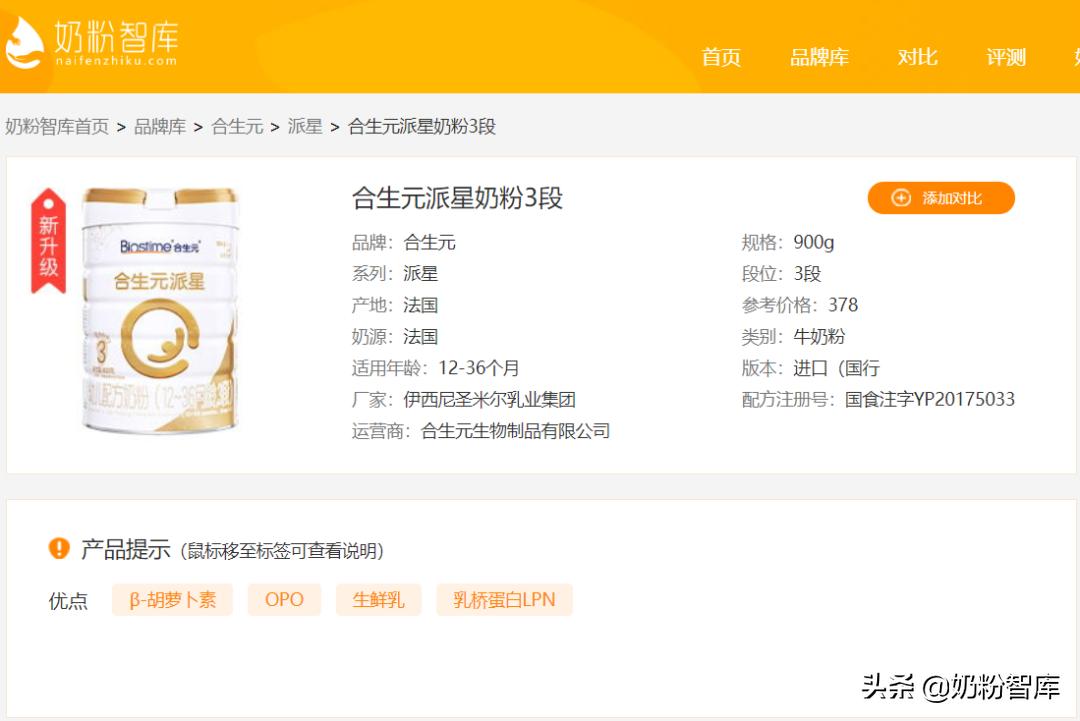Open the 品牌库 breadcrumb link

tap(158, 127)
